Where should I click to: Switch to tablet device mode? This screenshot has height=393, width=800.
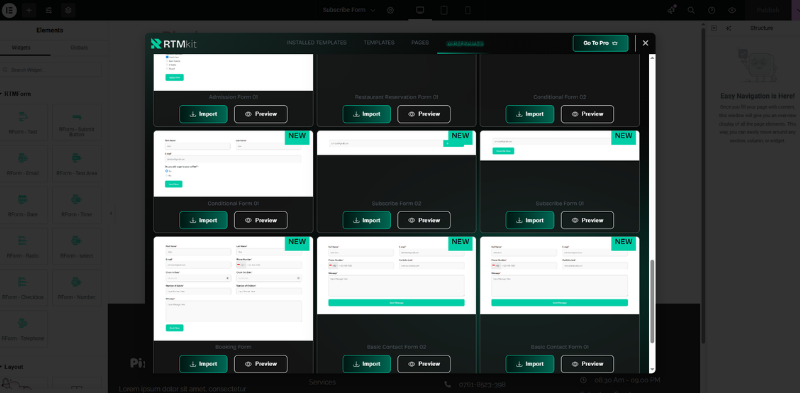click(x=444, y=10)
